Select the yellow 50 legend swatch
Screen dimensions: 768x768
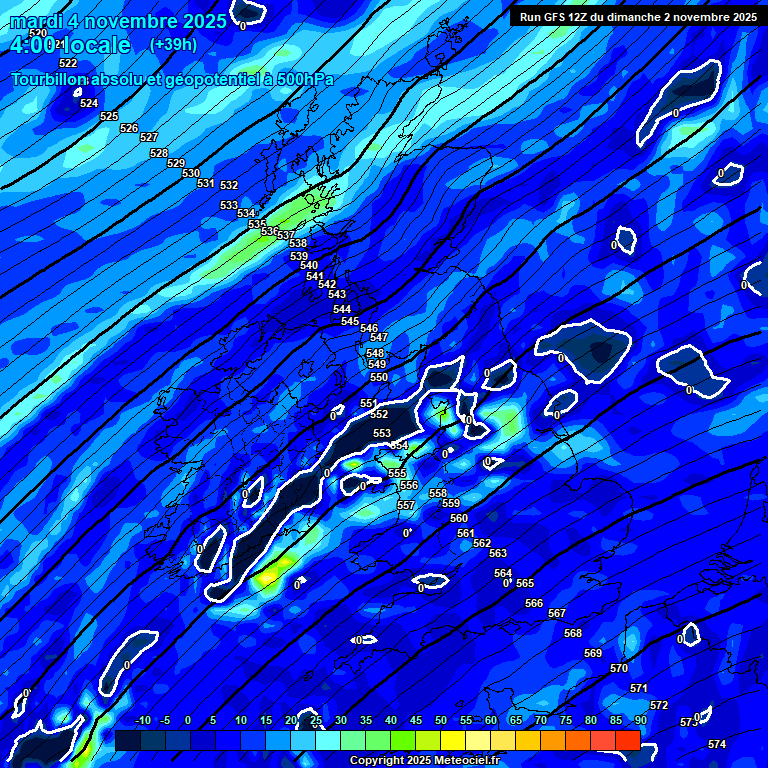tap(452, 740)
